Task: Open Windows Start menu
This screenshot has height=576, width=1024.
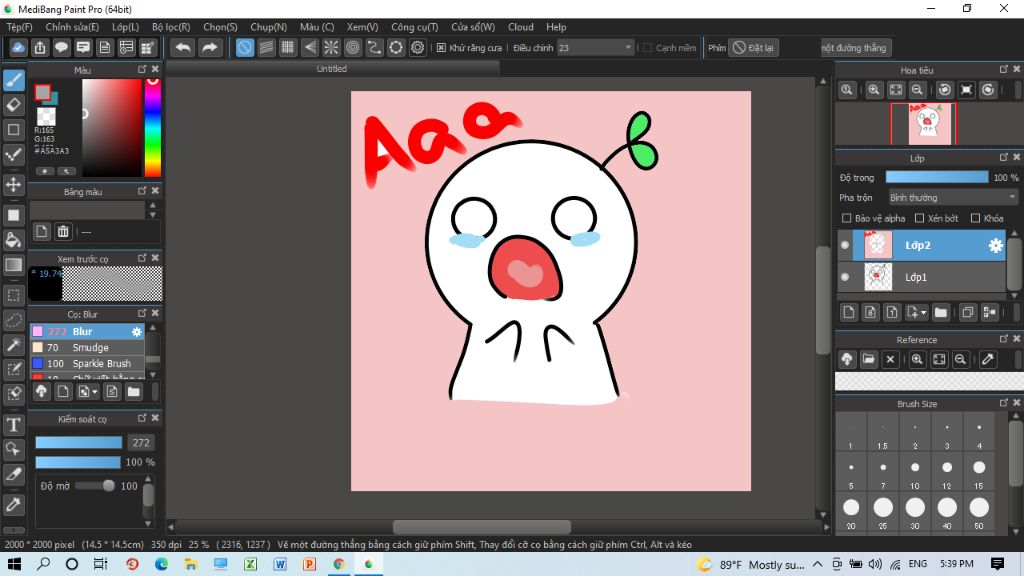Action: click(14, 564)
